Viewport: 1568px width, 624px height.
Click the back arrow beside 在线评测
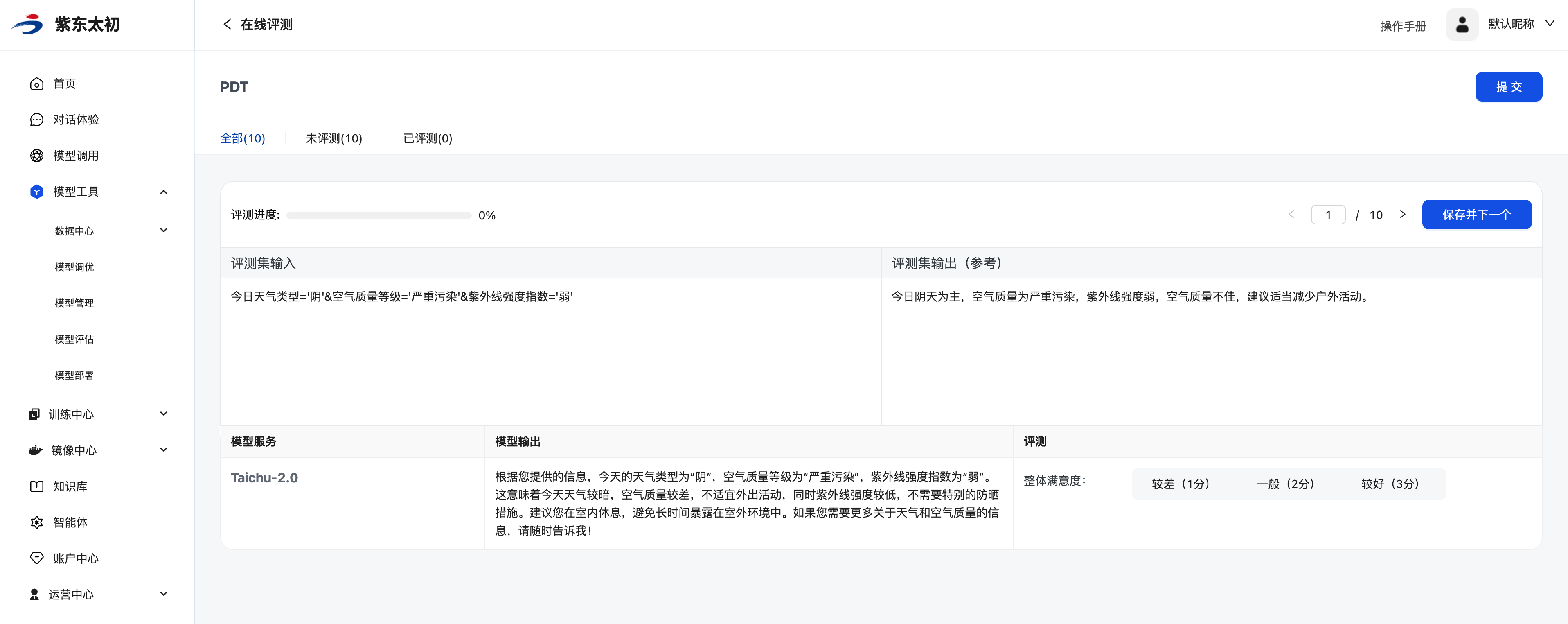click(x=227, y=25)
